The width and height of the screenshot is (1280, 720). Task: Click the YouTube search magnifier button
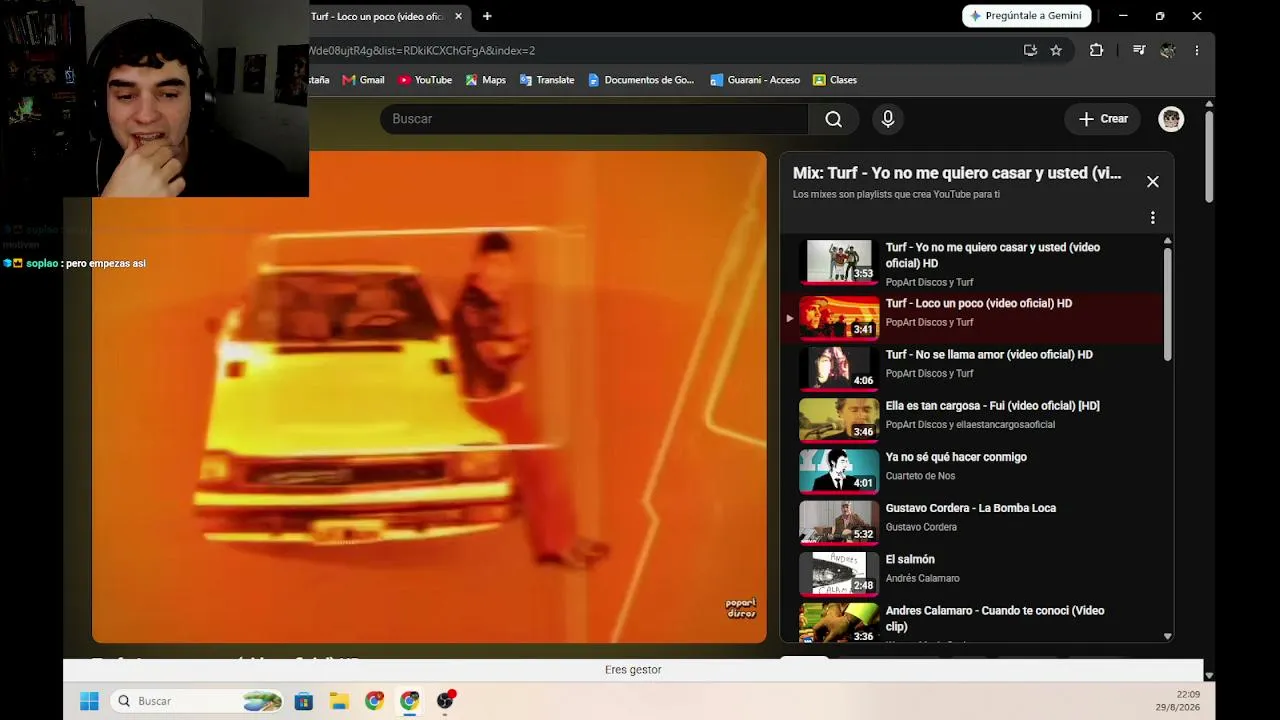pos(833,119)
